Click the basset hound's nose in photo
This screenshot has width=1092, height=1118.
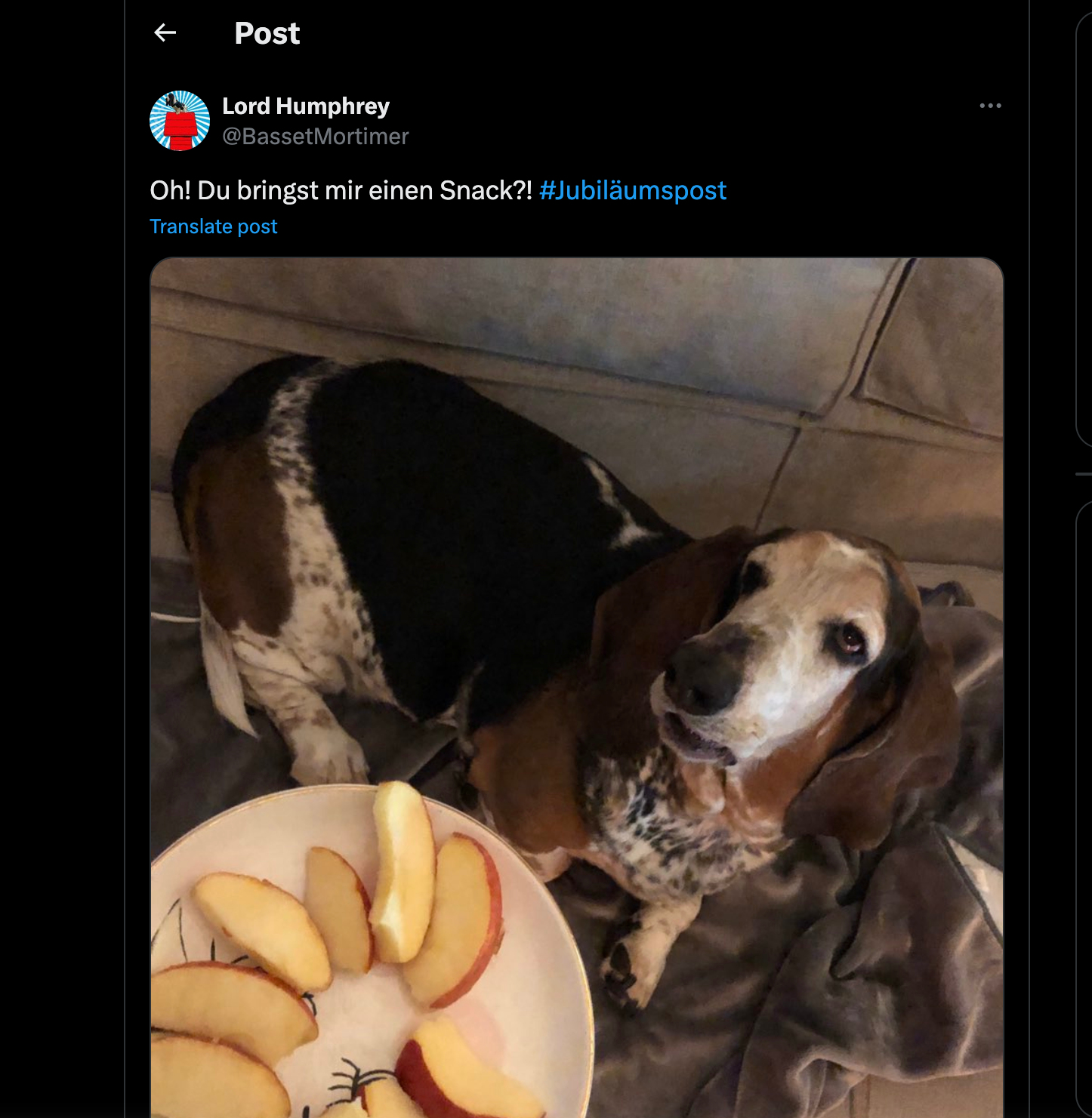(701, 676)
